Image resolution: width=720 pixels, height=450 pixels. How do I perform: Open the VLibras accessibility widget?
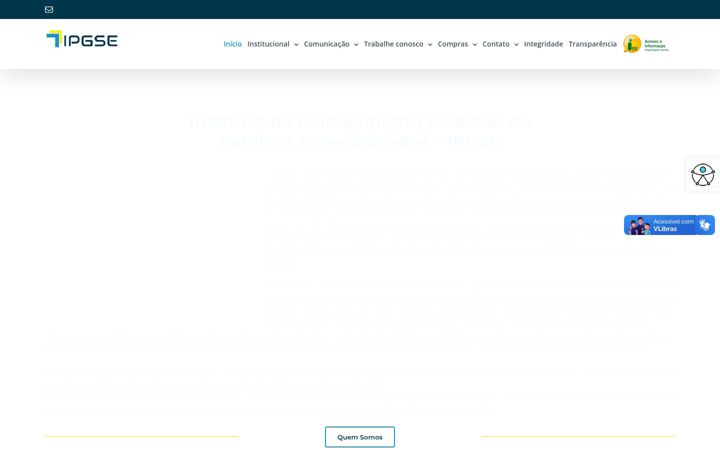(669, 225)
